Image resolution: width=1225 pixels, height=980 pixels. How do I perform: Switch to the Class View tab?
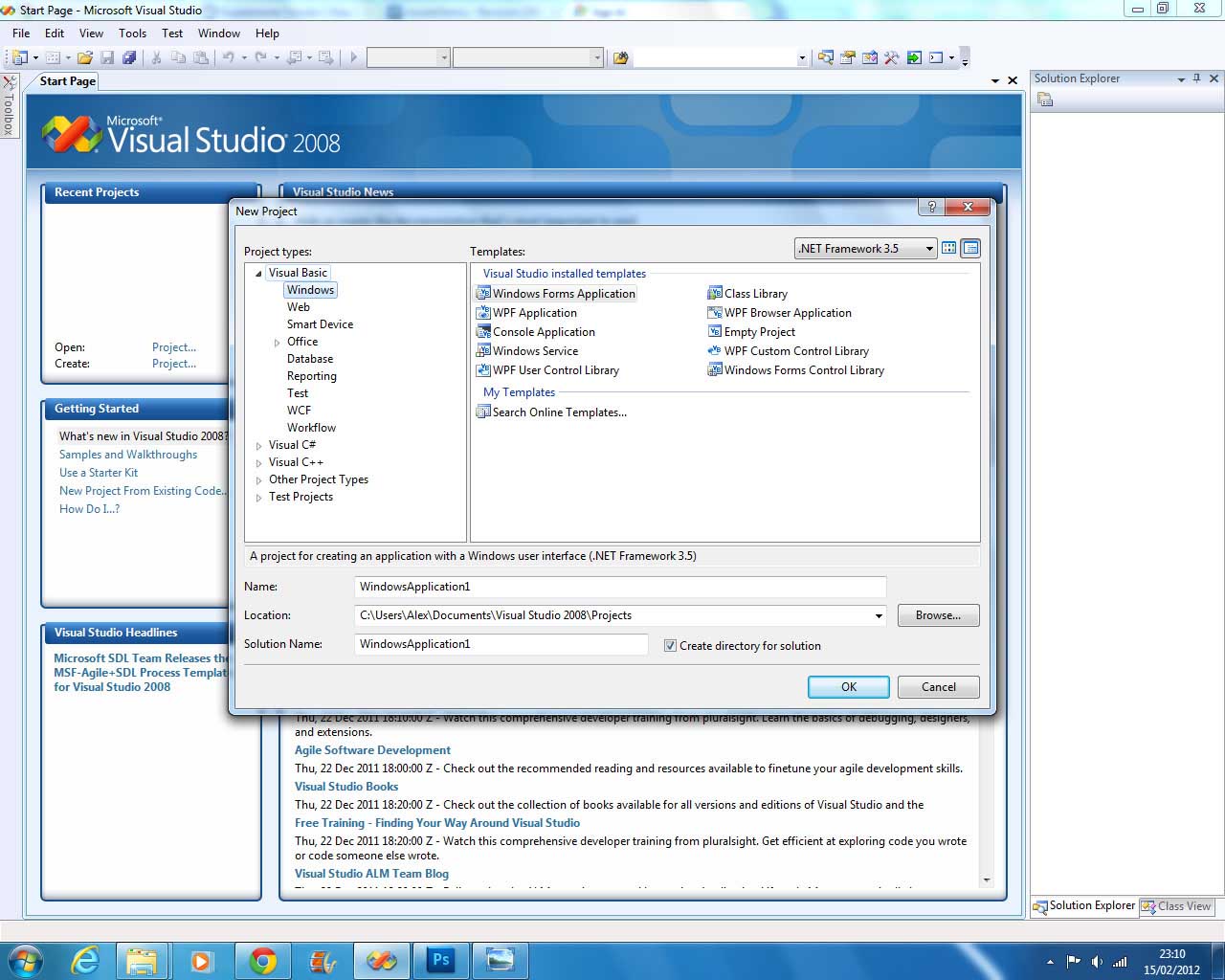(1176, 906)
